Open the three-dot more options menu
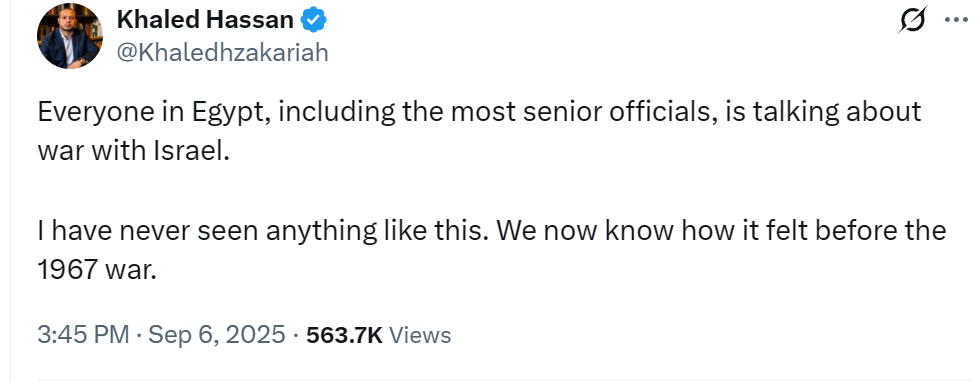The image size is (978, 381). pos(956,19)
